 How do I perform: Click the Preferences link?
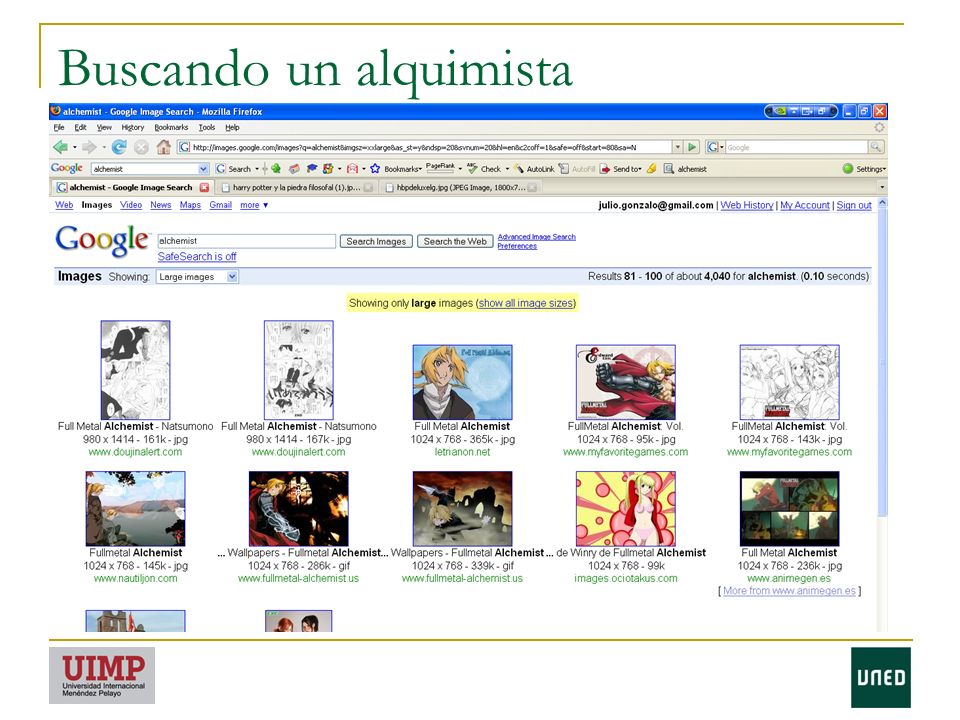click(517, 246)
